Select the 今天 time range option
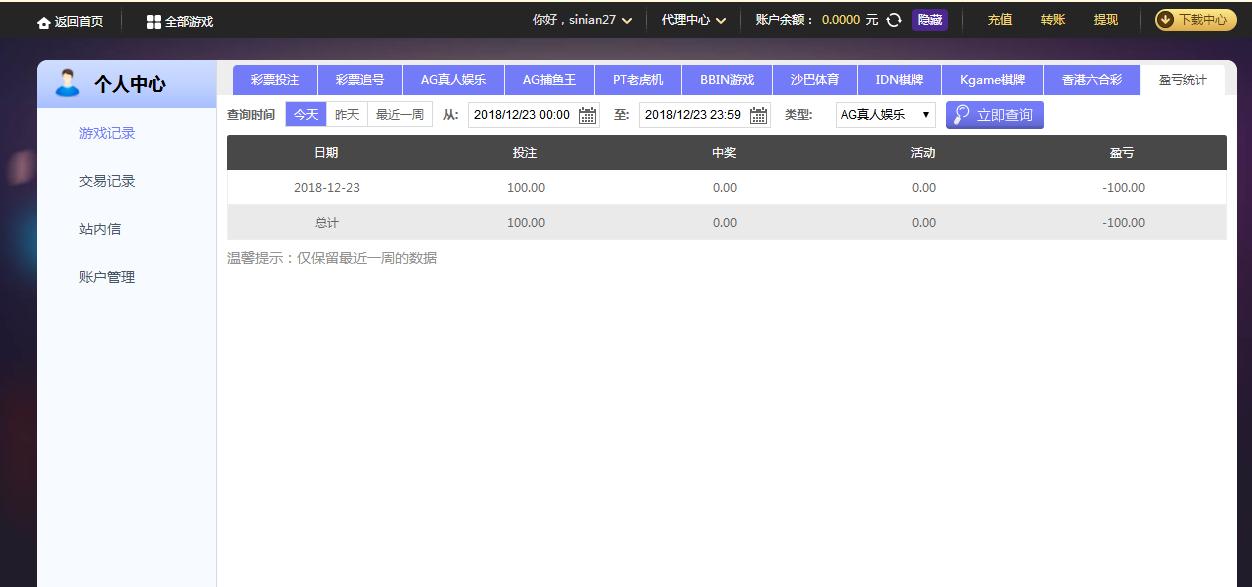The width and height of the screenshot is (1252, 587). 306,115
